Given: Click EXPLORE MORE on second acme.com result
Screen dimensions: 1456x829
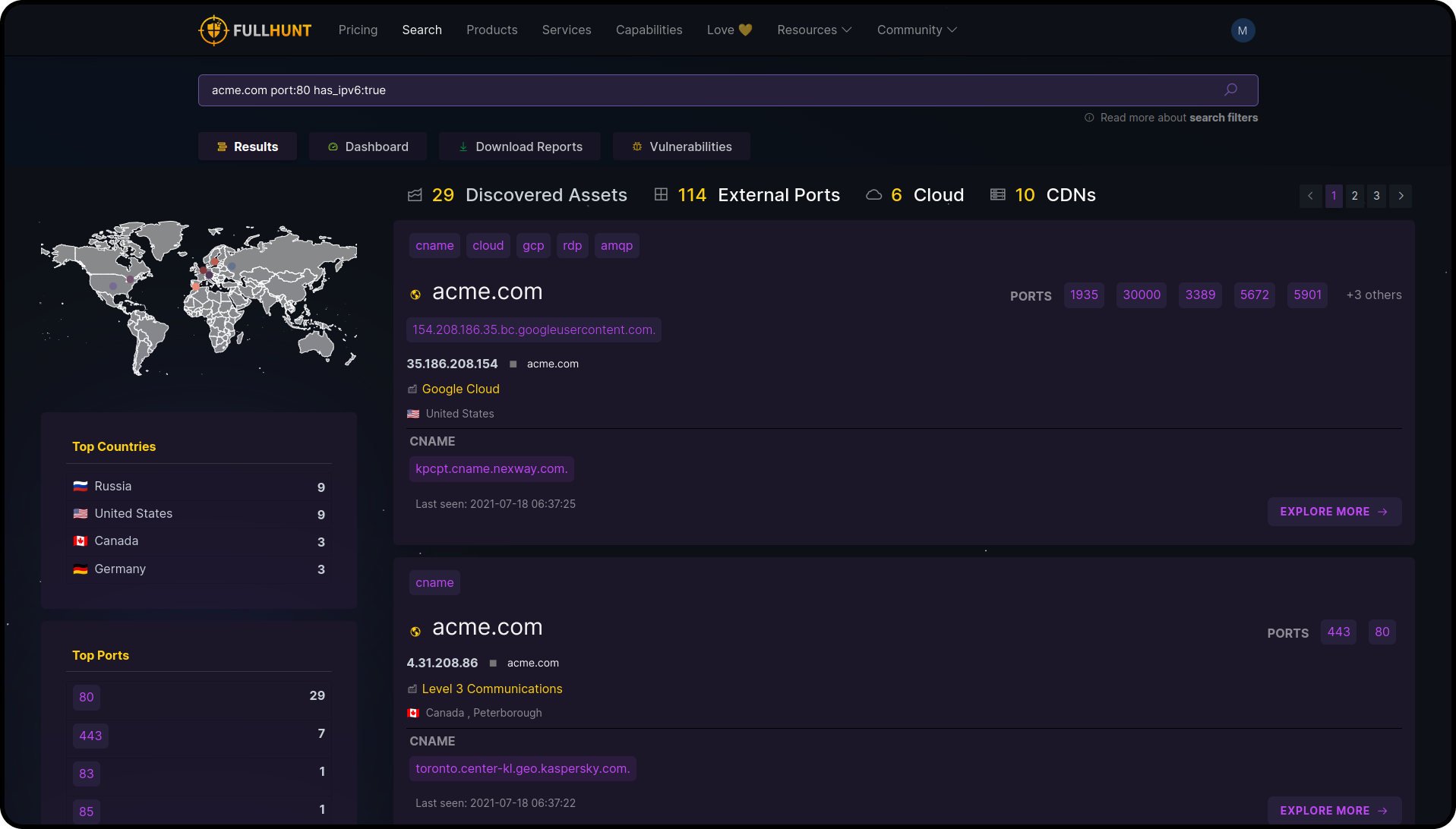Looking at the screenshot, I should pos(1334,811).
